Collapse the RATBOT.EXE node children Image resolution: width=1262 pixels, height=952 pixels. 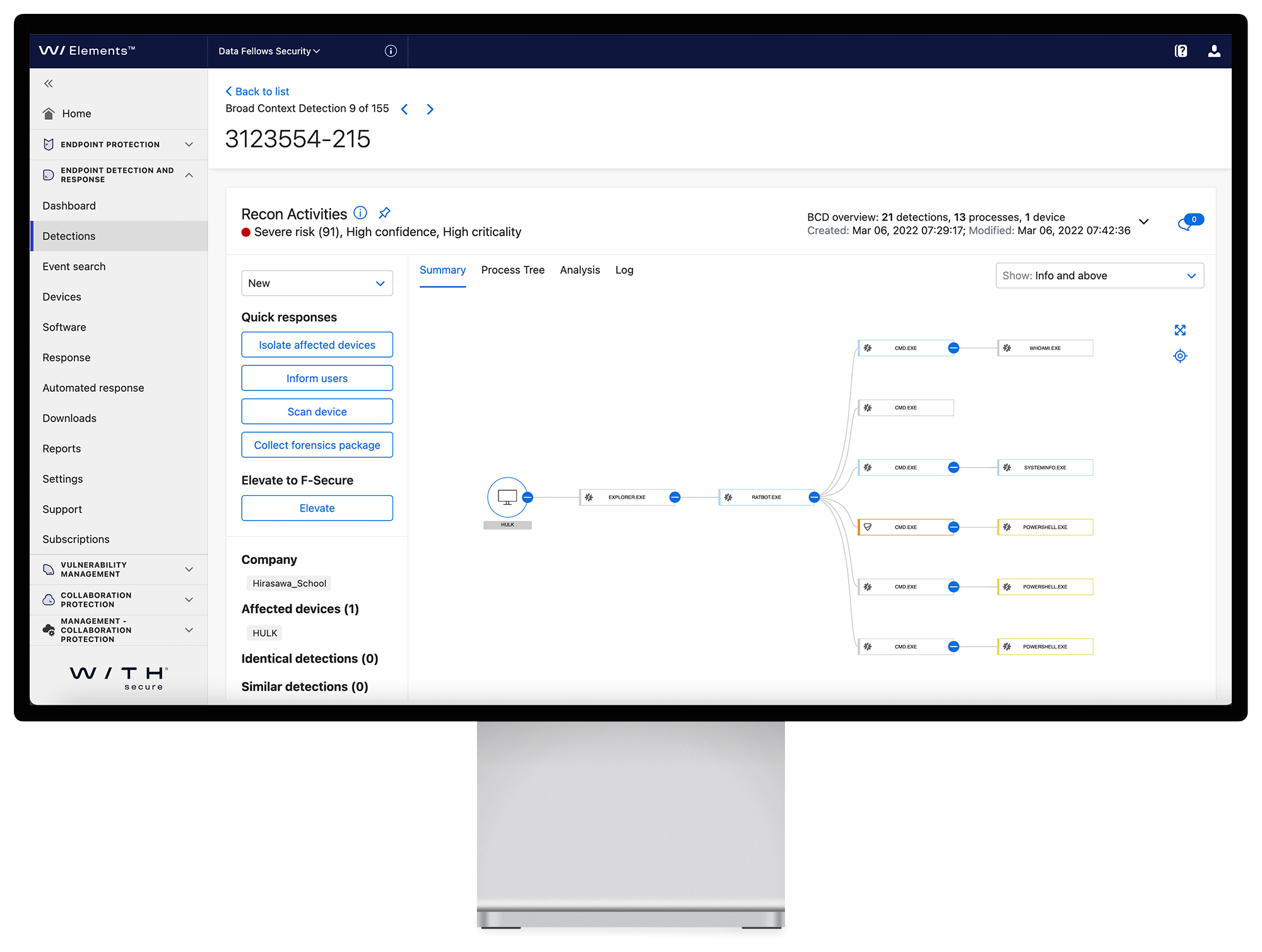click(x=814, y=497)
